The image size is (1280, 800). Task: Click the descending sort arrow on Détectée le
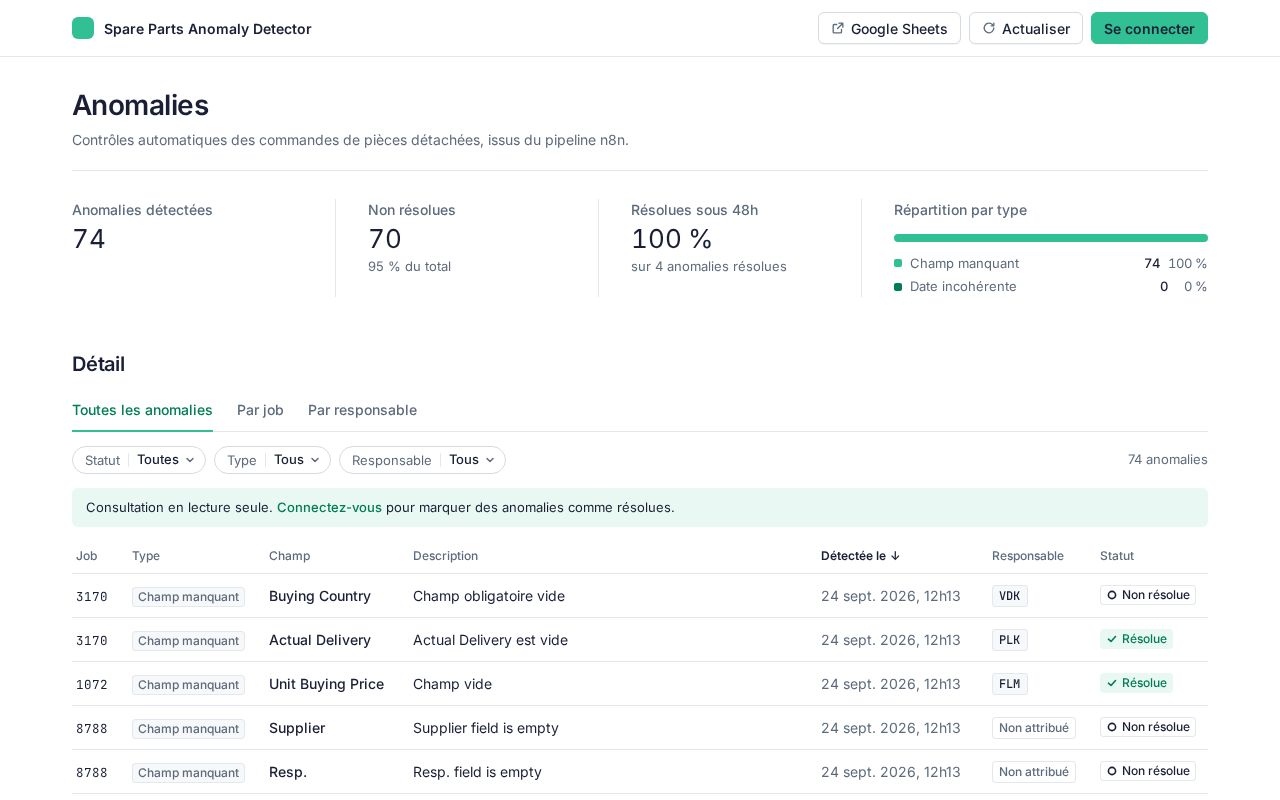(x=895, y=556)
